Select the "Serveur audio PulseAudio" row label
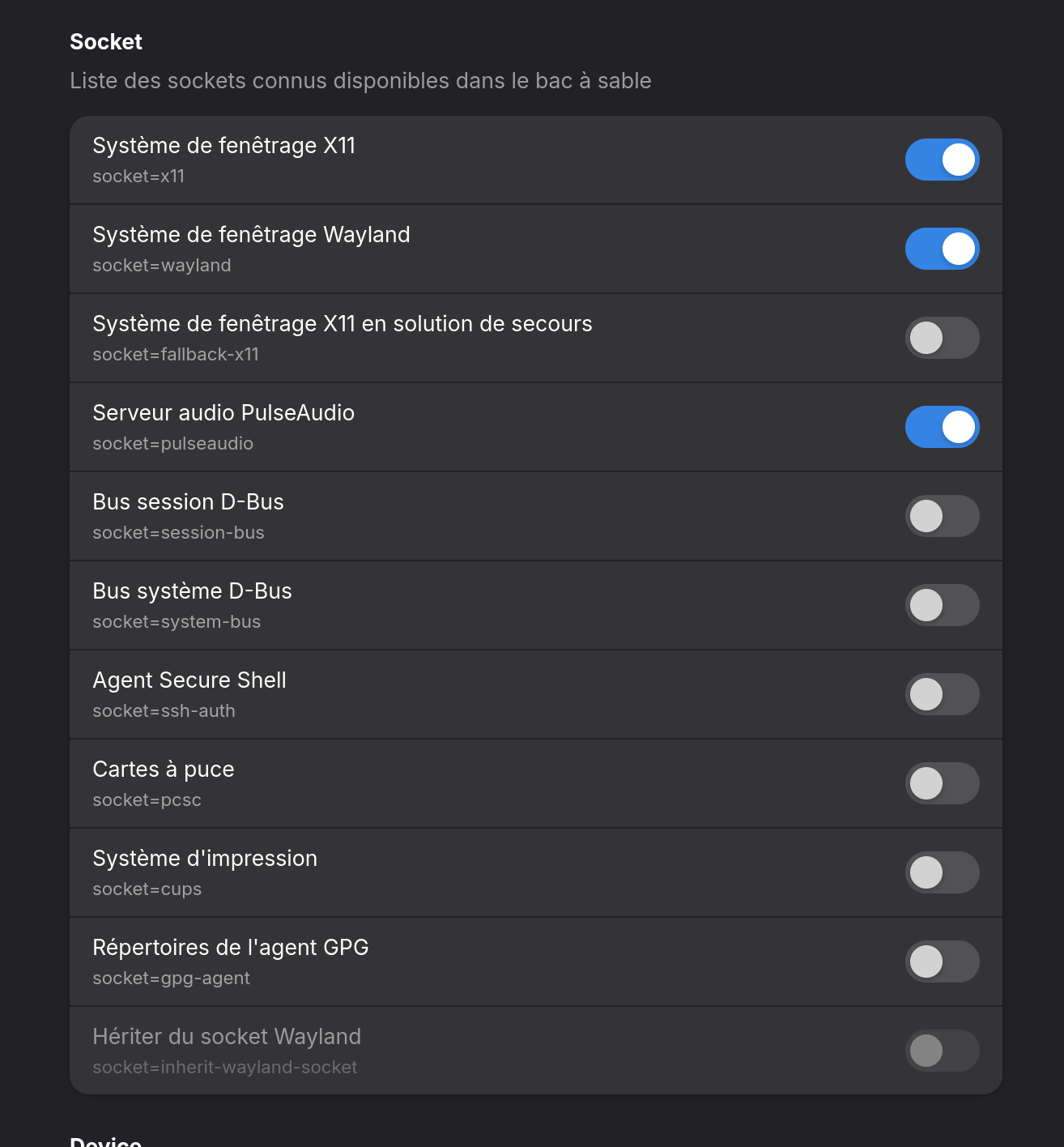This screenshot has width=1064, height=1147. click(223, 413)
